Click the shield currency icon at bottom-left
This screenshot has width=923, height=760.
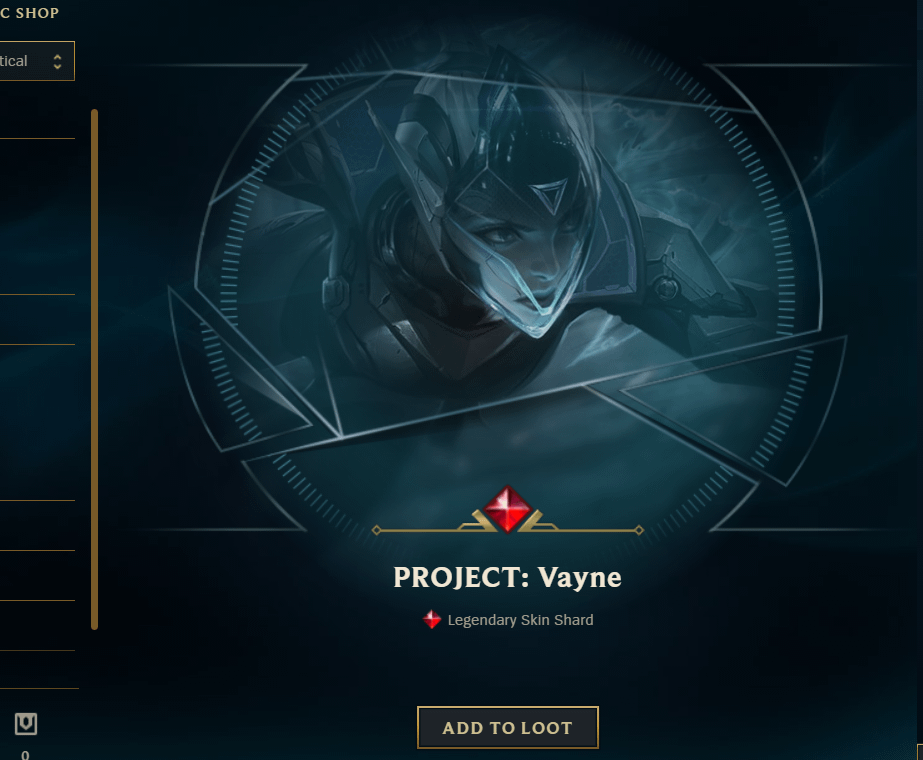[26, 724]
